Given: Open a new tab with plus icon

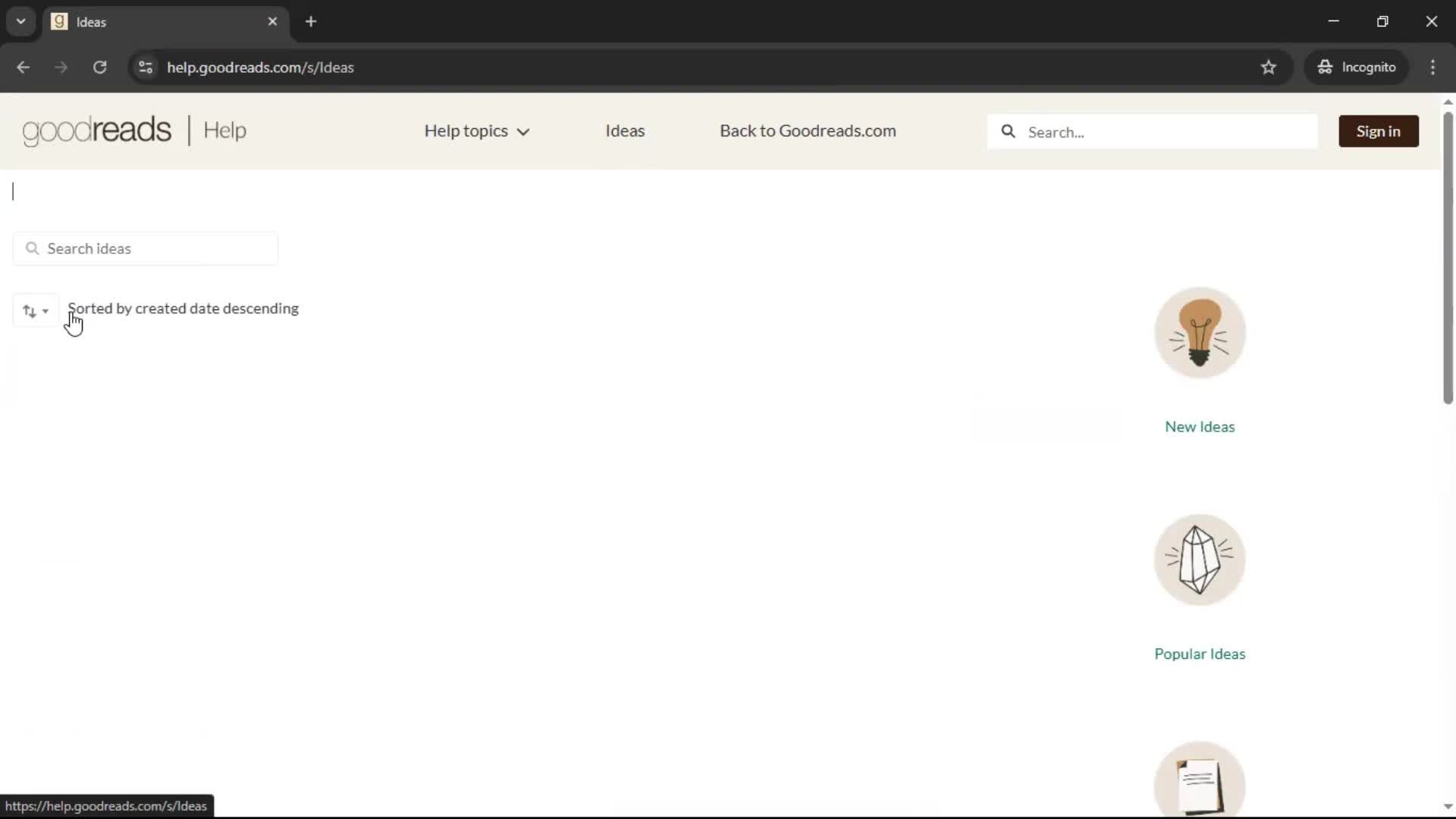Looking at the screenshot, I should pyautogui.click(x=311, y=21).
